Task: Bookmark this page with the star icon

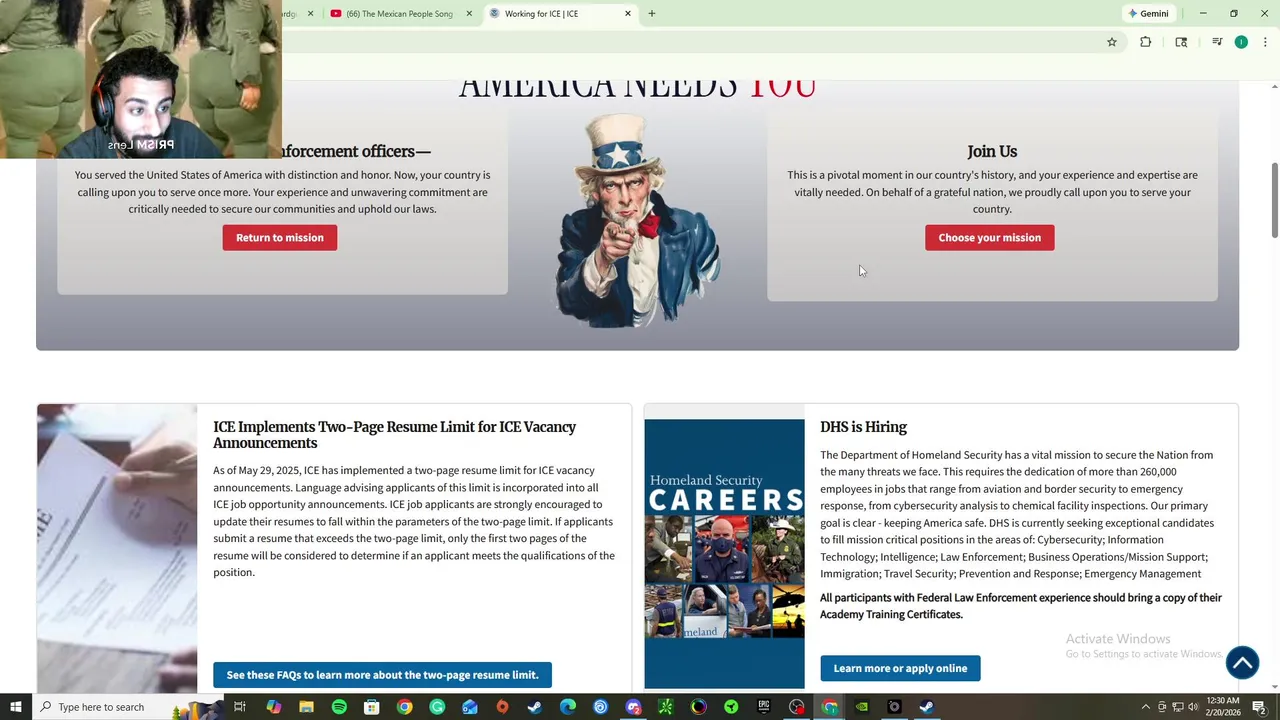Action: 1111,42
